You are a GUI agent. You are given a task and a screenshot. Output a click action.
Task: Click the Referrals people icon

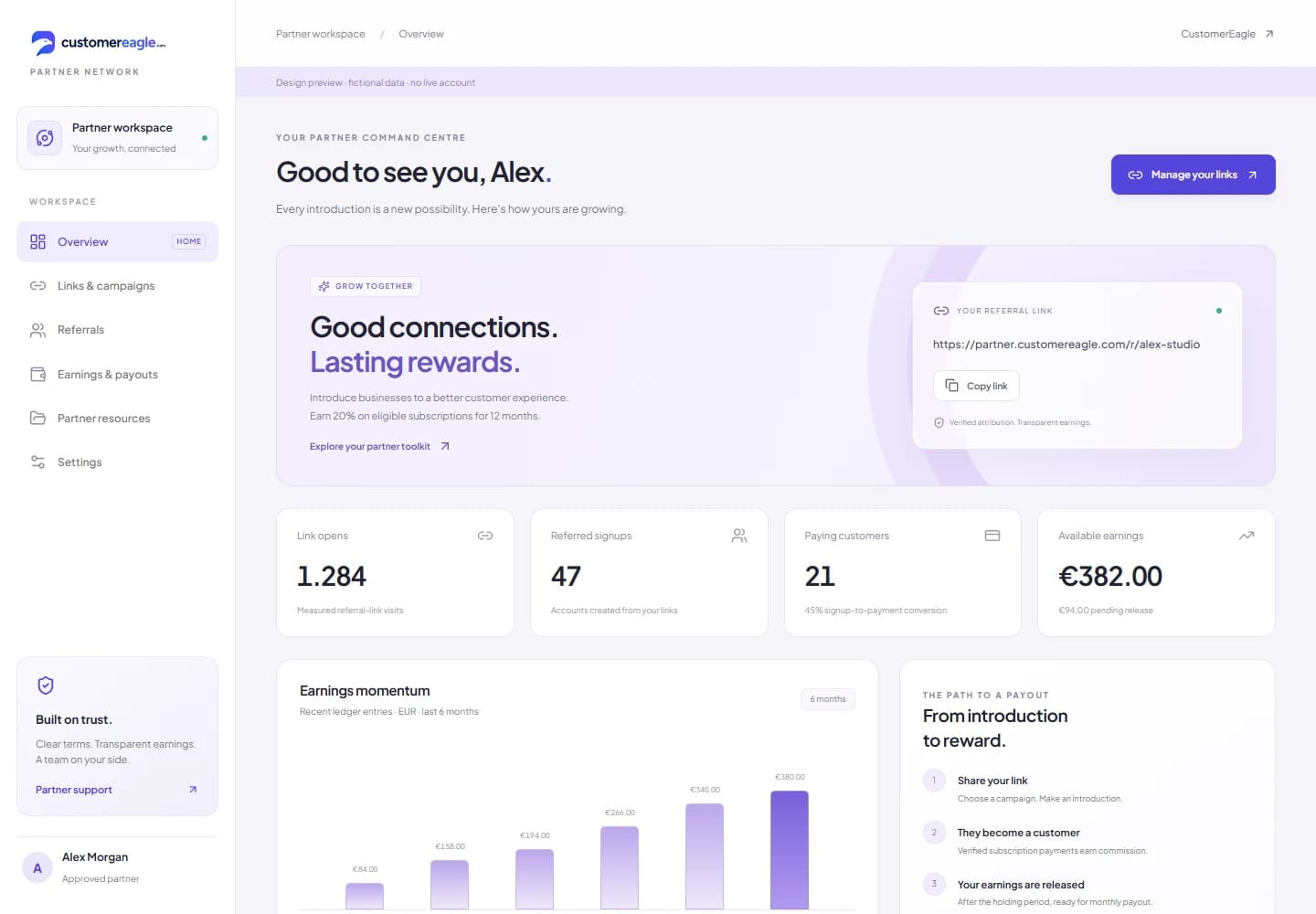(x=37, y=330)
